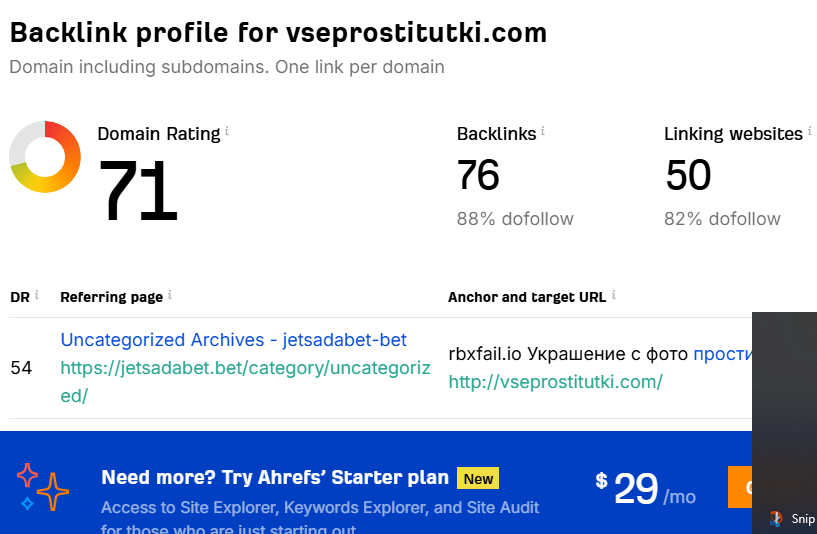
Task: Click the info icon next to Backlinks
Action: 543,130
